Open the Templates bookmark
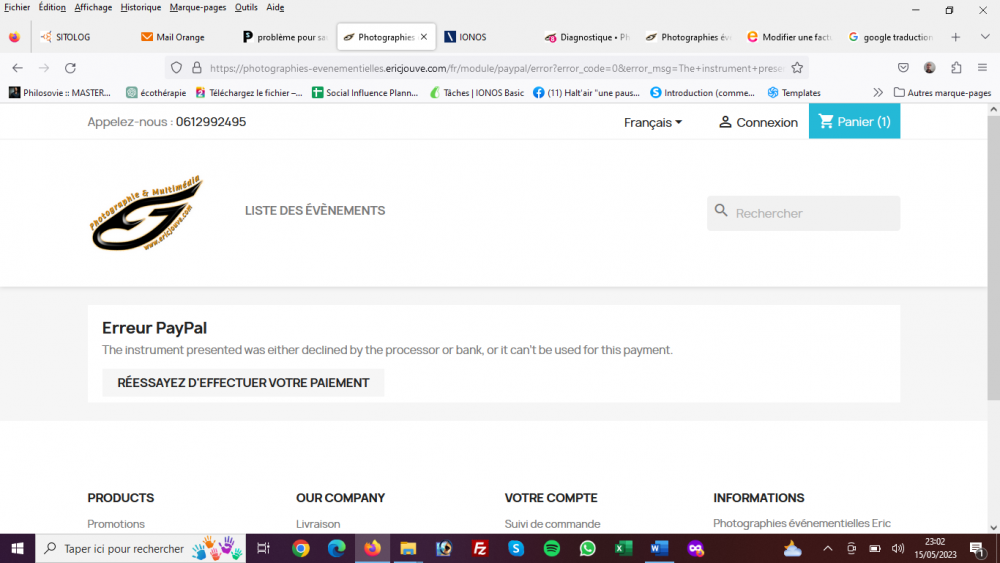This screenshot has width=1000, height=563. tap(794, 92)
